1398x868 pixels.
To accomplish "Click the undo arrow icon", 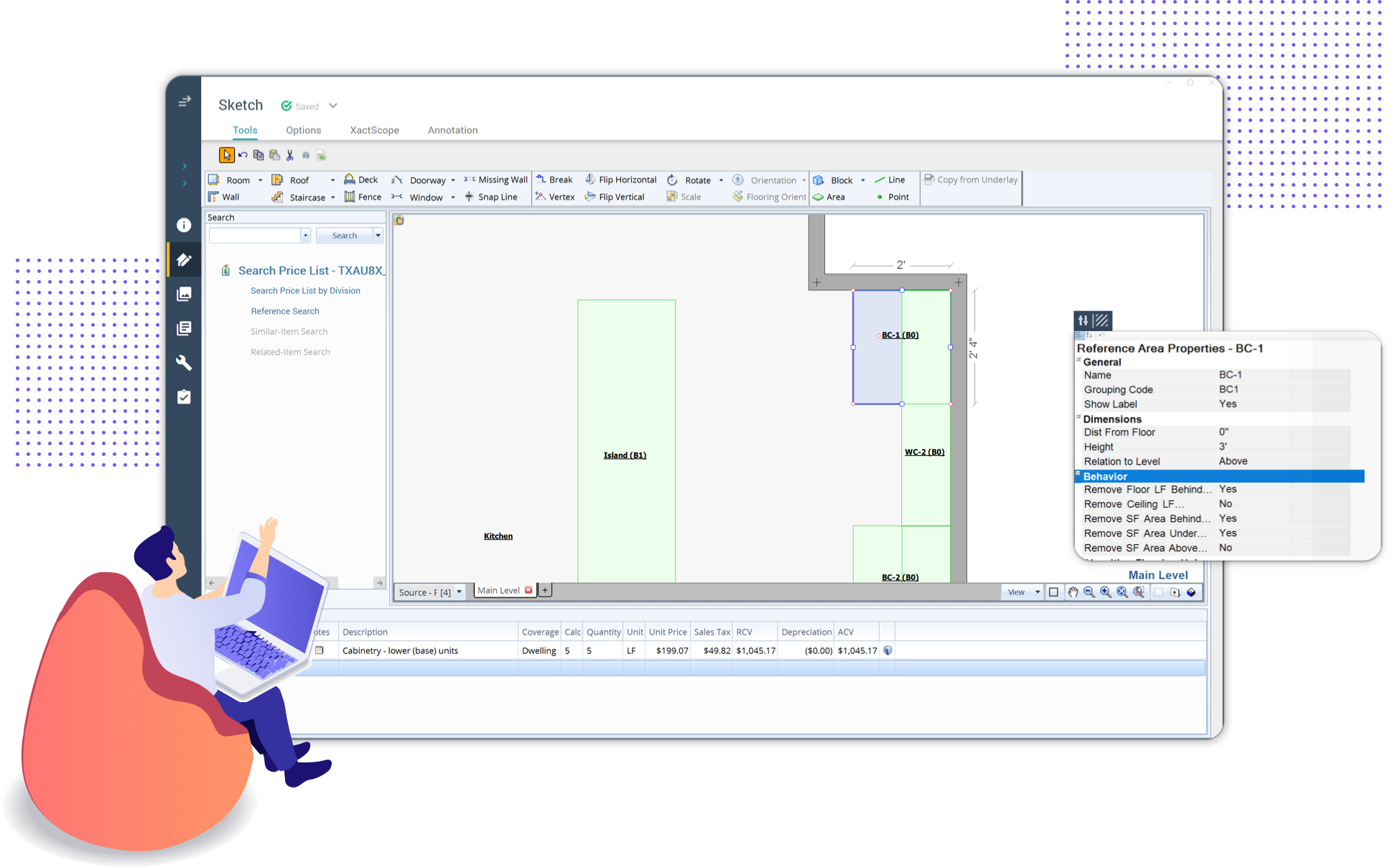I will click(x=243, y=155).
